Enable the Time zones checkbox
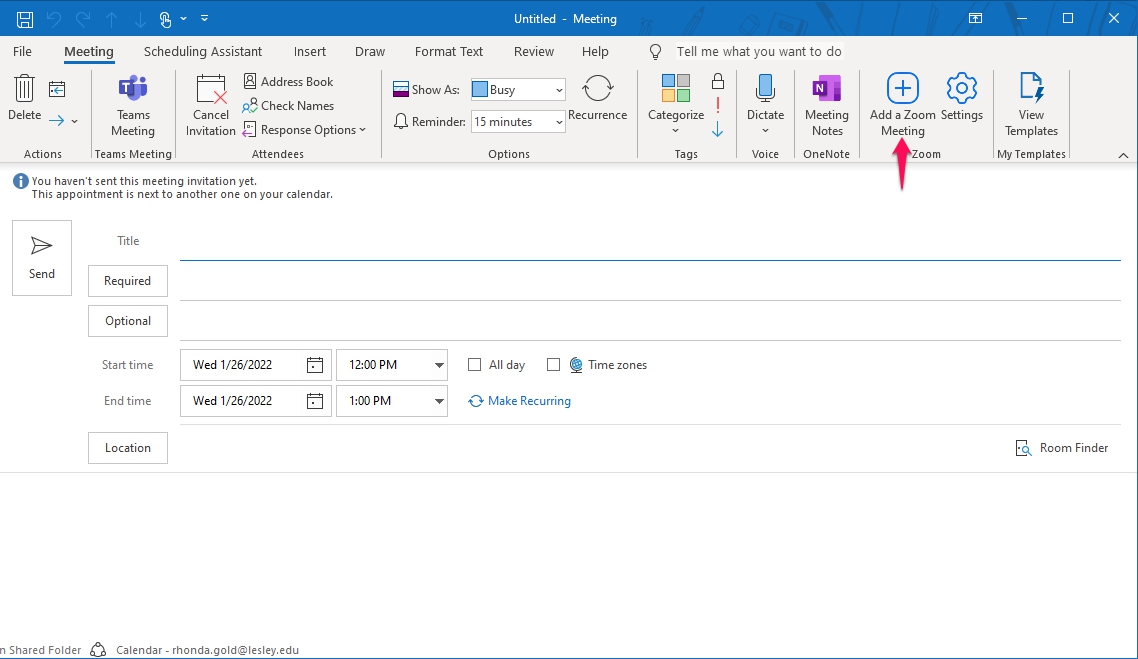 click(554, 364)
